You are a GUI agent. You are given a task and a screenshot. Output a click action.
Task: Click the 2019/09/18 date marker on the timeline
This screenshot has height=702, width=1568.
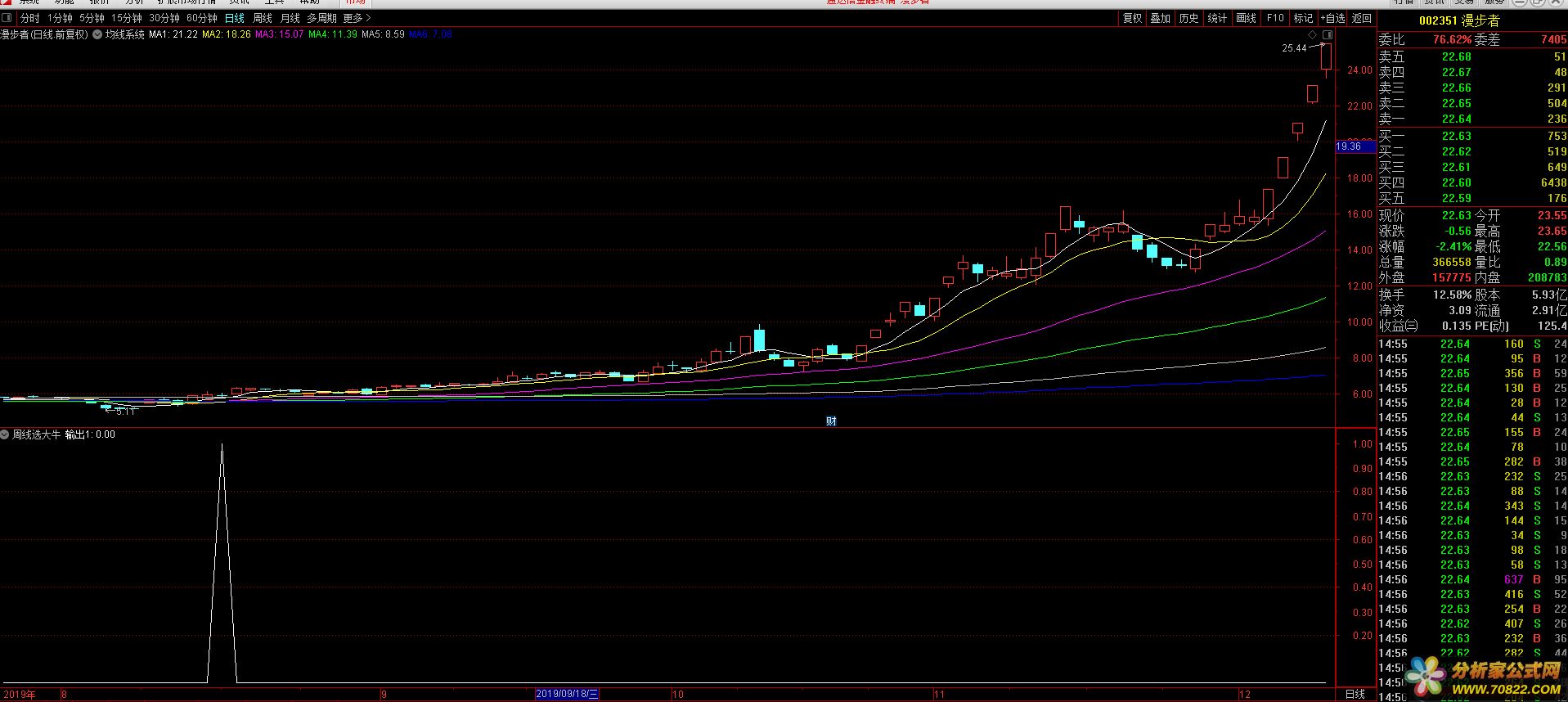click(x=567, y=694)
